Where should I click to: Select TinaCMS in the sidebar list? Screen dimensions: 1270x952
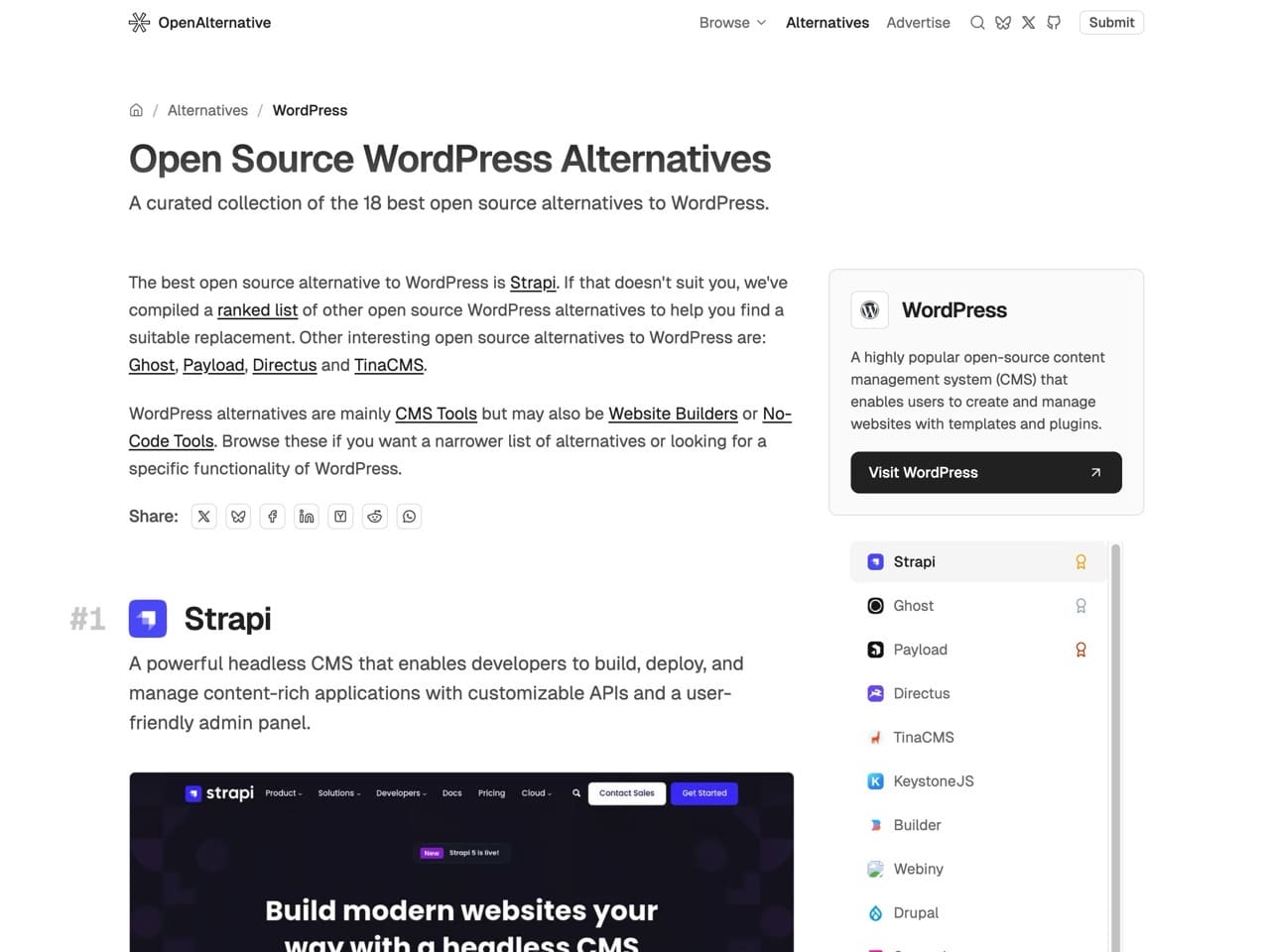point(978,737)
